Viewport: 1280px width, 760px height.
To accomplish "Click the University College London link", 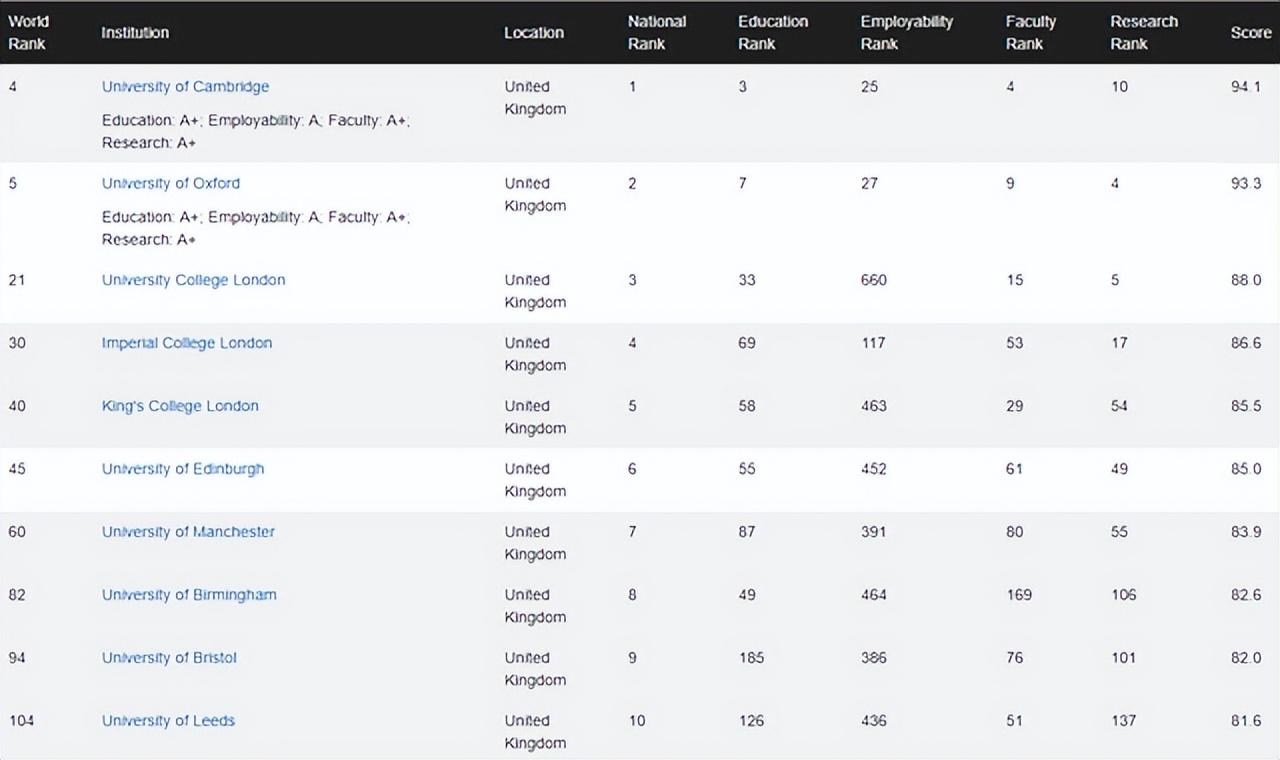I will pyautogui.click(x=193, y=280).
